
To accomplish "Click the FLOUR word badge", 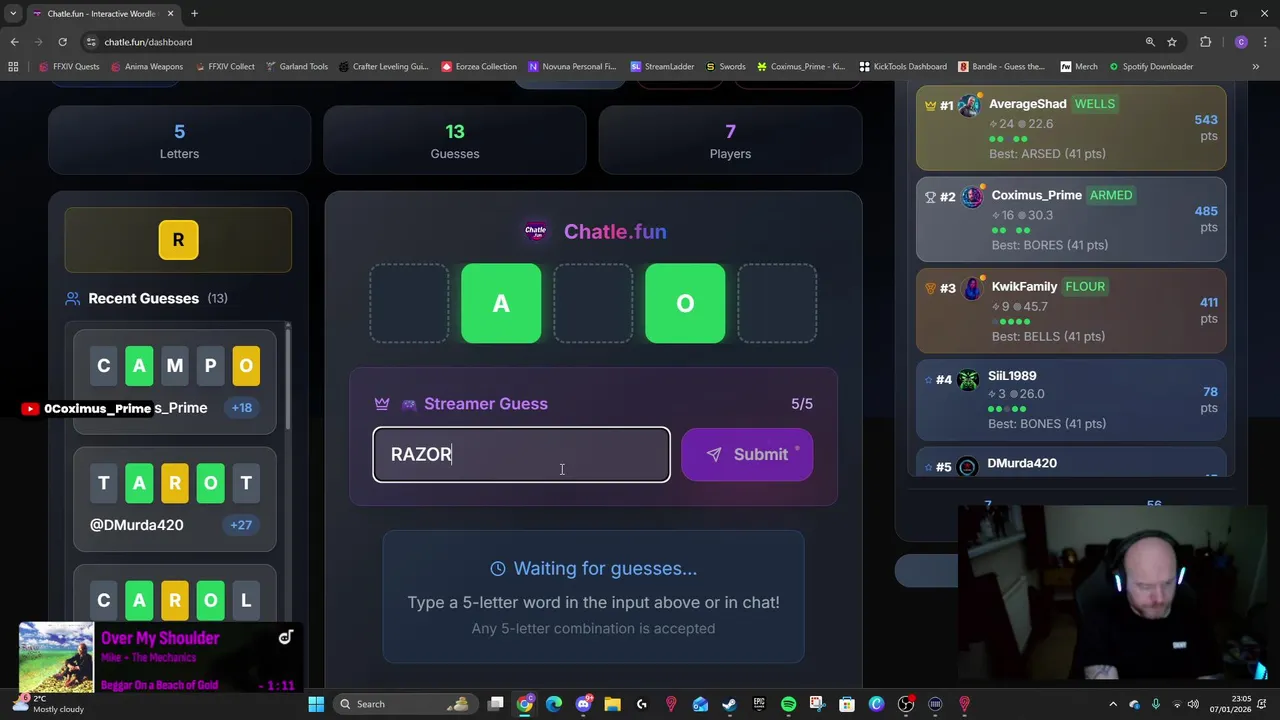I will (1085, 286).
